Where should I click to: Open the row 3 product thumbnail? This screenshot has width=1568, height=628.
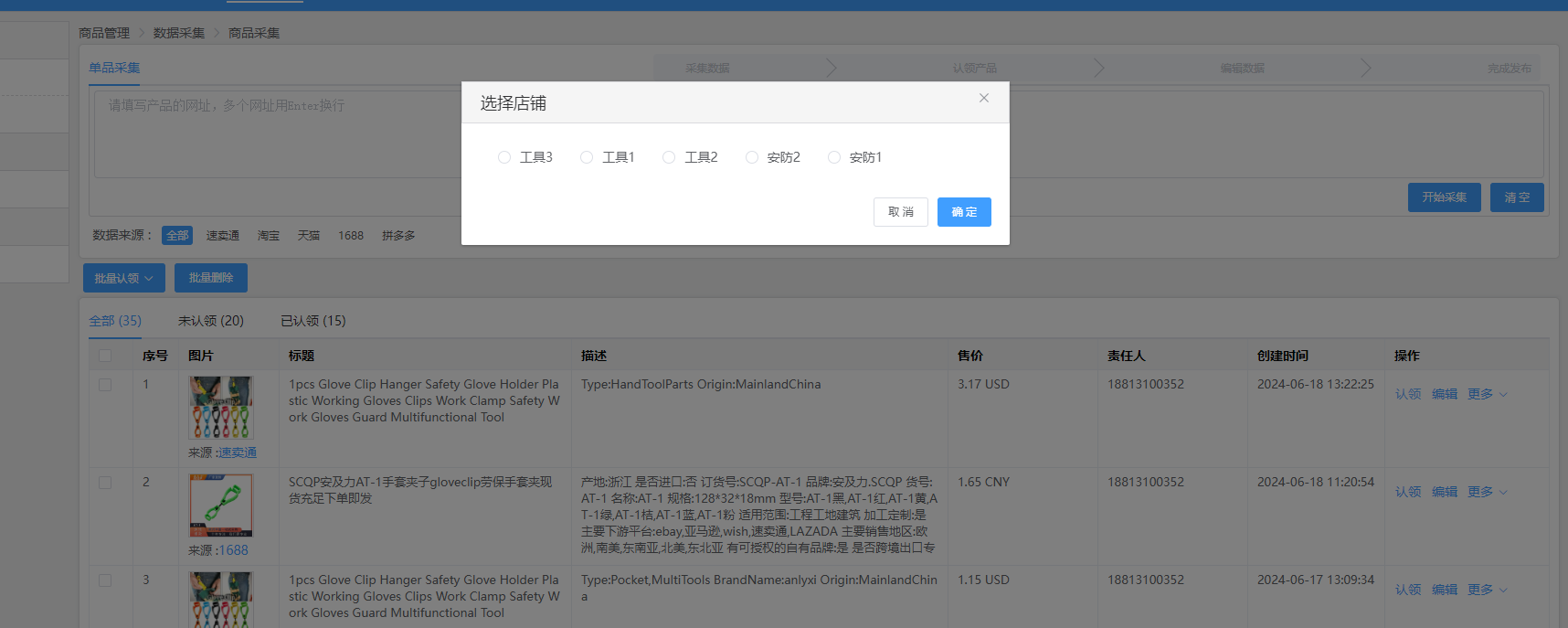pos(221,600)
